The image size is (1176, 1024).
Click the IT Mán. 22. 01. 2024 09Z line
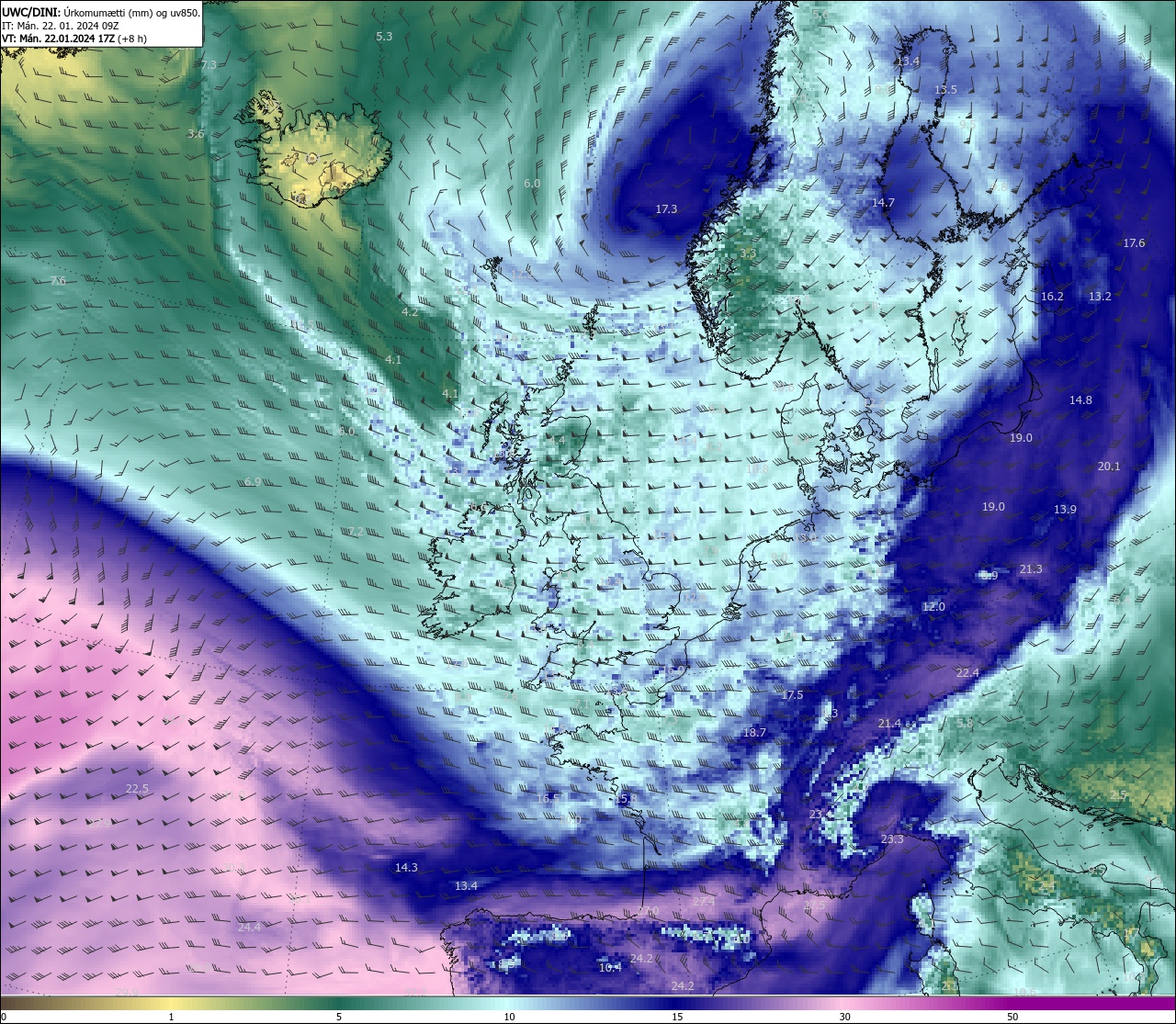pyautogui.click(x=60, y=26)
